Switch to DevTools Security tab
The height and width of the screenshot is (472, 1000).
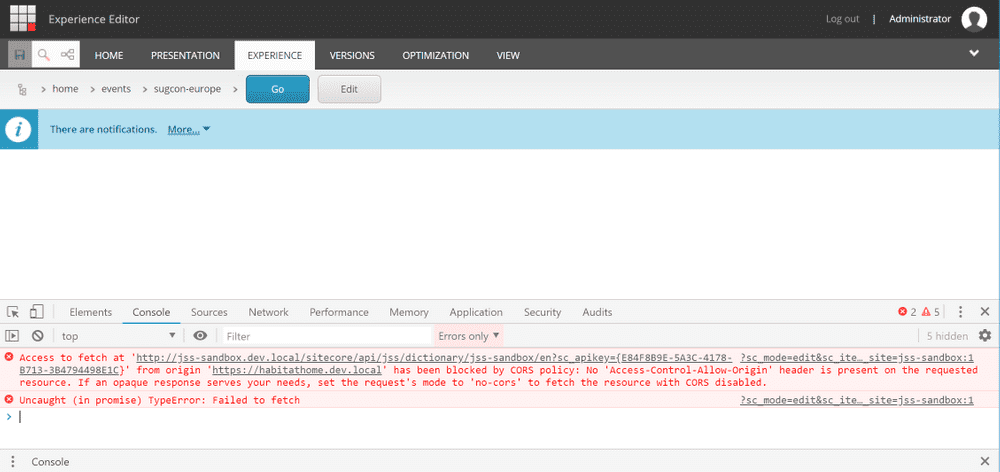[543, 312]
